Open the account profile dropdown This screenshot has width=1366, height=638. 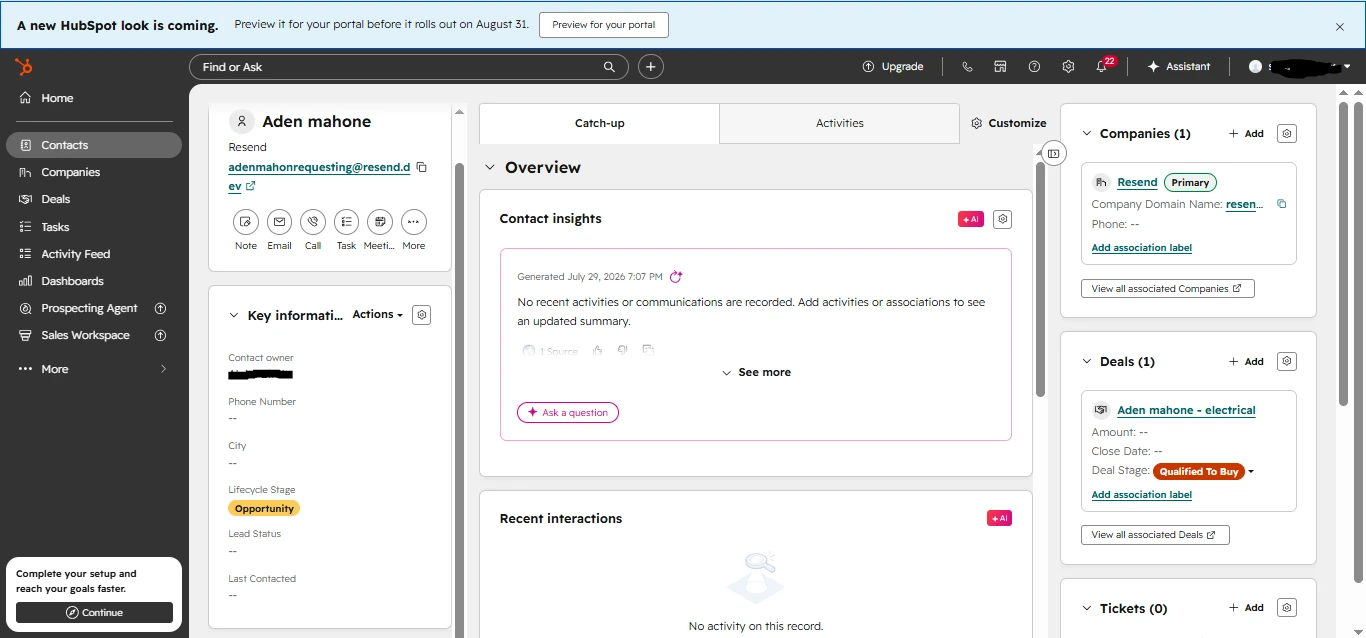click(x=1300, y=67)
